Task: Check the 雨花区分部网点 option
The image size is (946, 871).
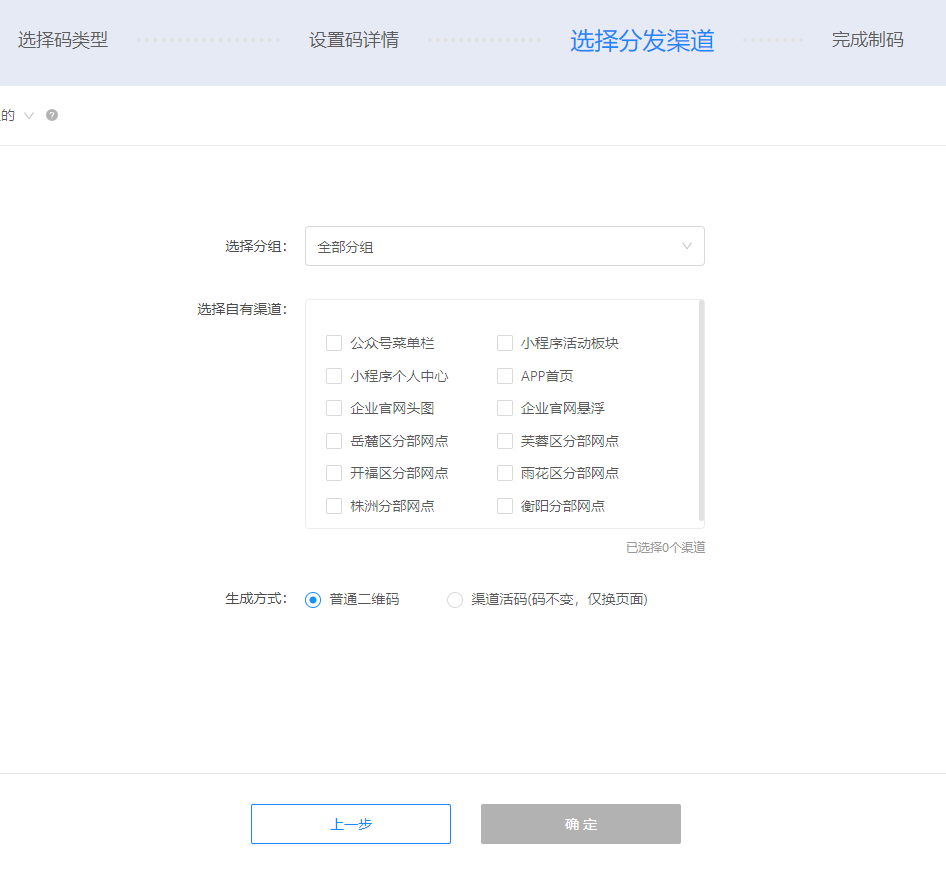Action: (505, 473)
